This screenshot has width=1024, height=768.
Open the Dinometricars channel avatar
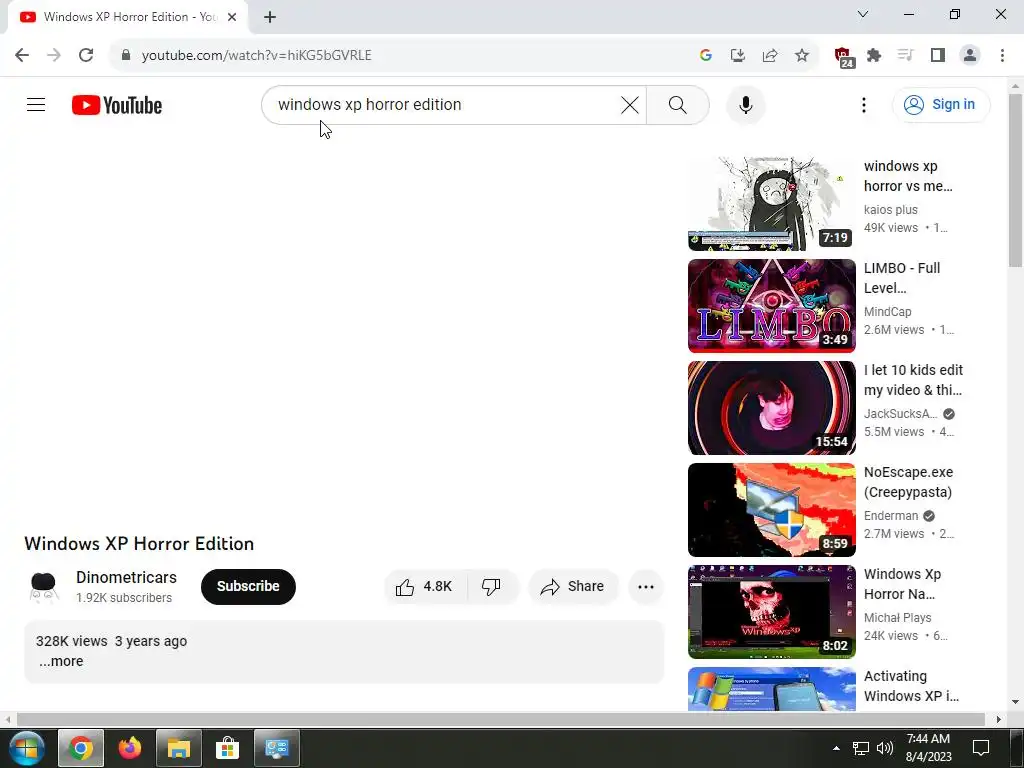pos(44,586)
